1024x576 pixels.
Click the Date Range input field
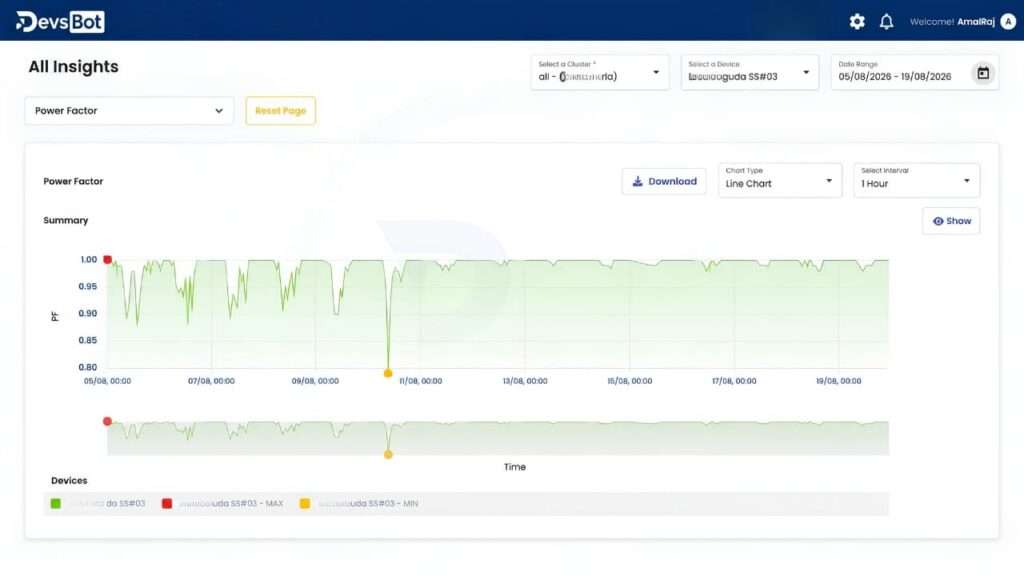tap(914, 72)
